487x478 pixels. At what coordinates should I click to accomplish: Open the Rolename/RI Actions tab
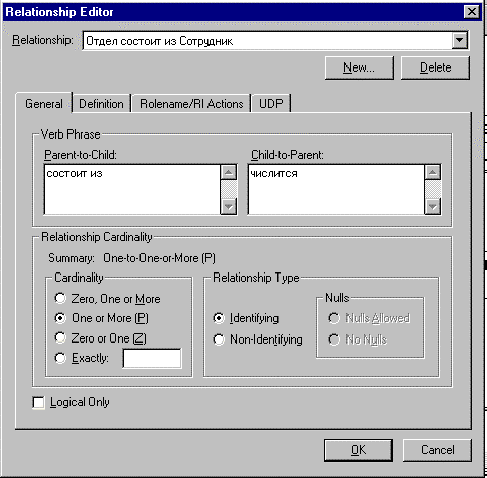(191, 104)
